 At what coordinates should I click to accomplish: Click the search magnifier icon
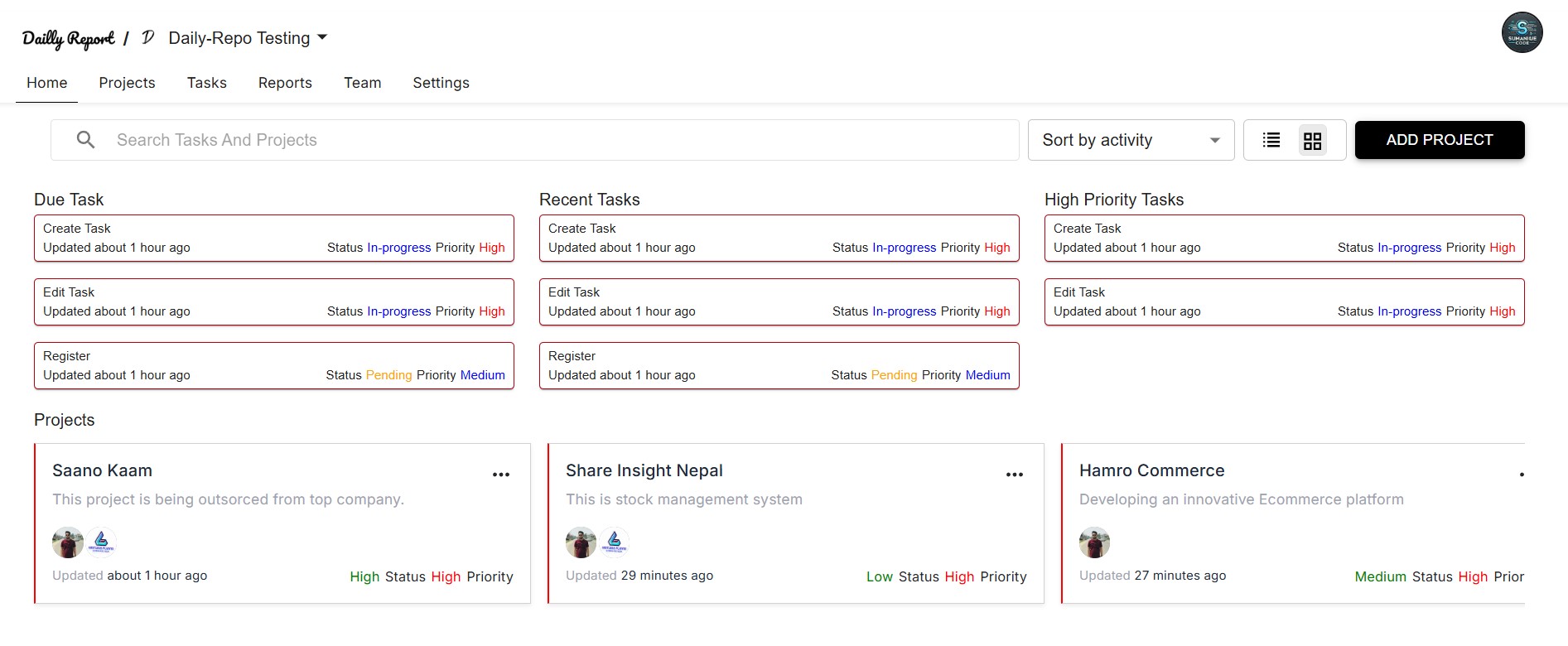coord(85,140)
